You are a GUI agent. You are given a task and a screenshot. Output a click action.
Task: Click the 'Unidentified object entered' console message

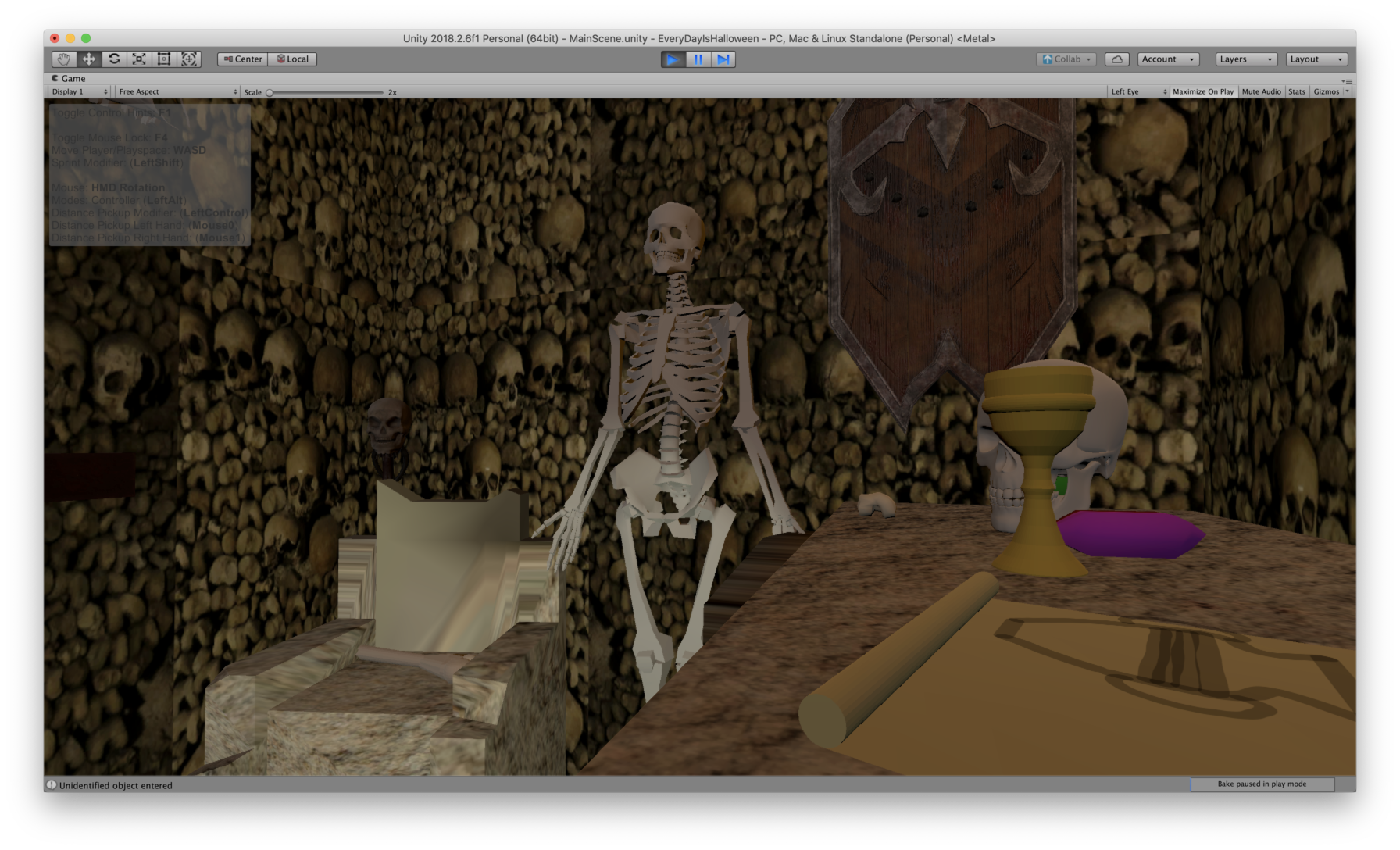pyautogui.click(x=116, y=786)
